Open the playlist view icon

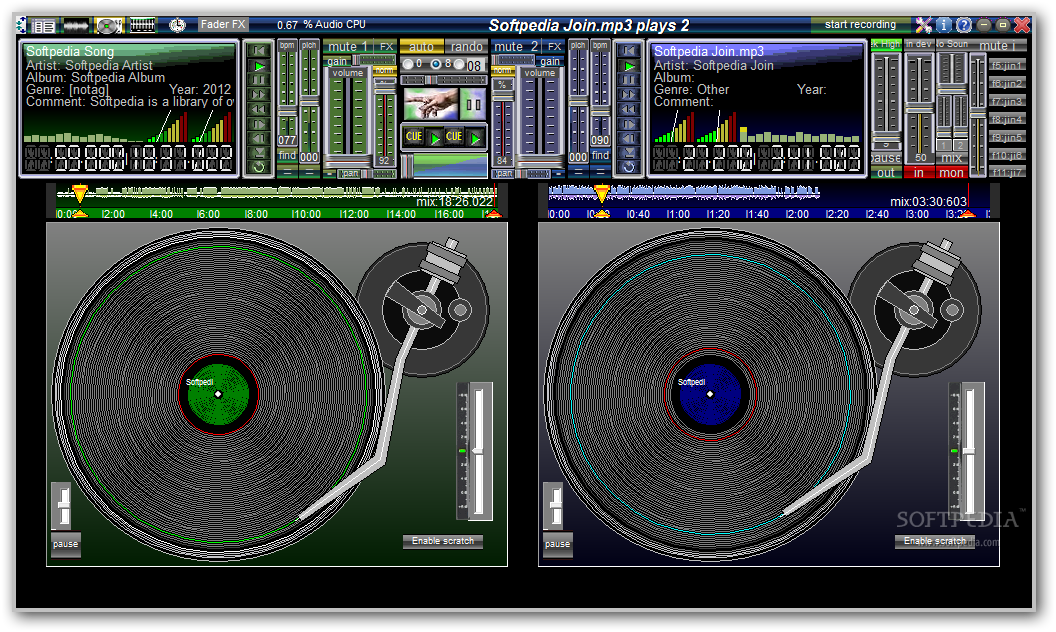(44, 26)
